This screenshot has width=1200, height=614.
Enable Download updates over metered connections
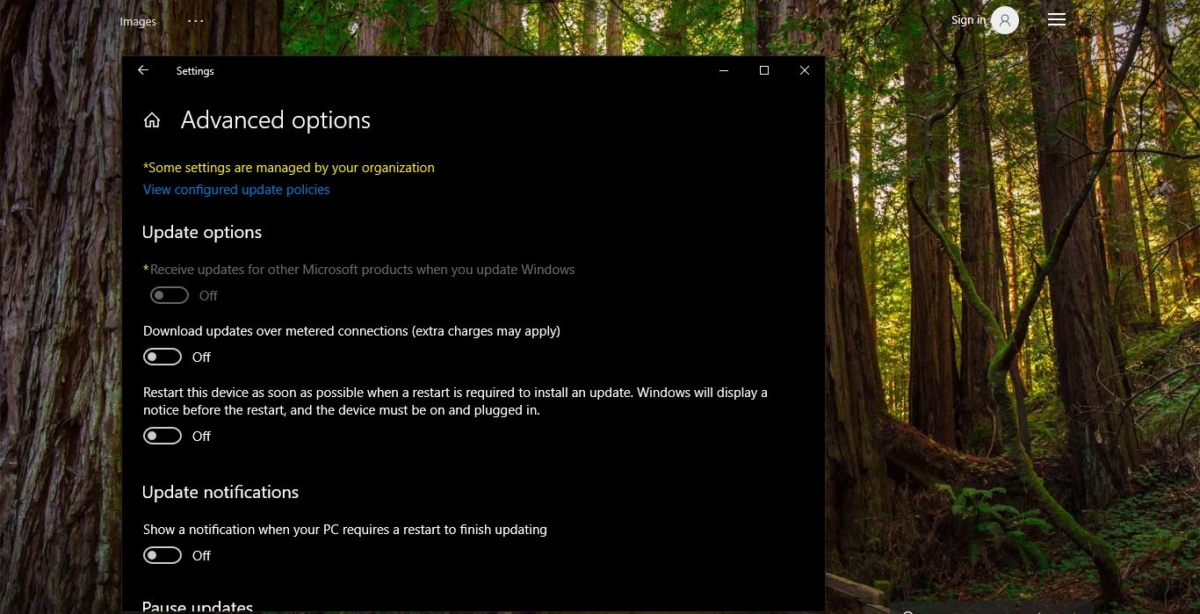tap(162, 356)
